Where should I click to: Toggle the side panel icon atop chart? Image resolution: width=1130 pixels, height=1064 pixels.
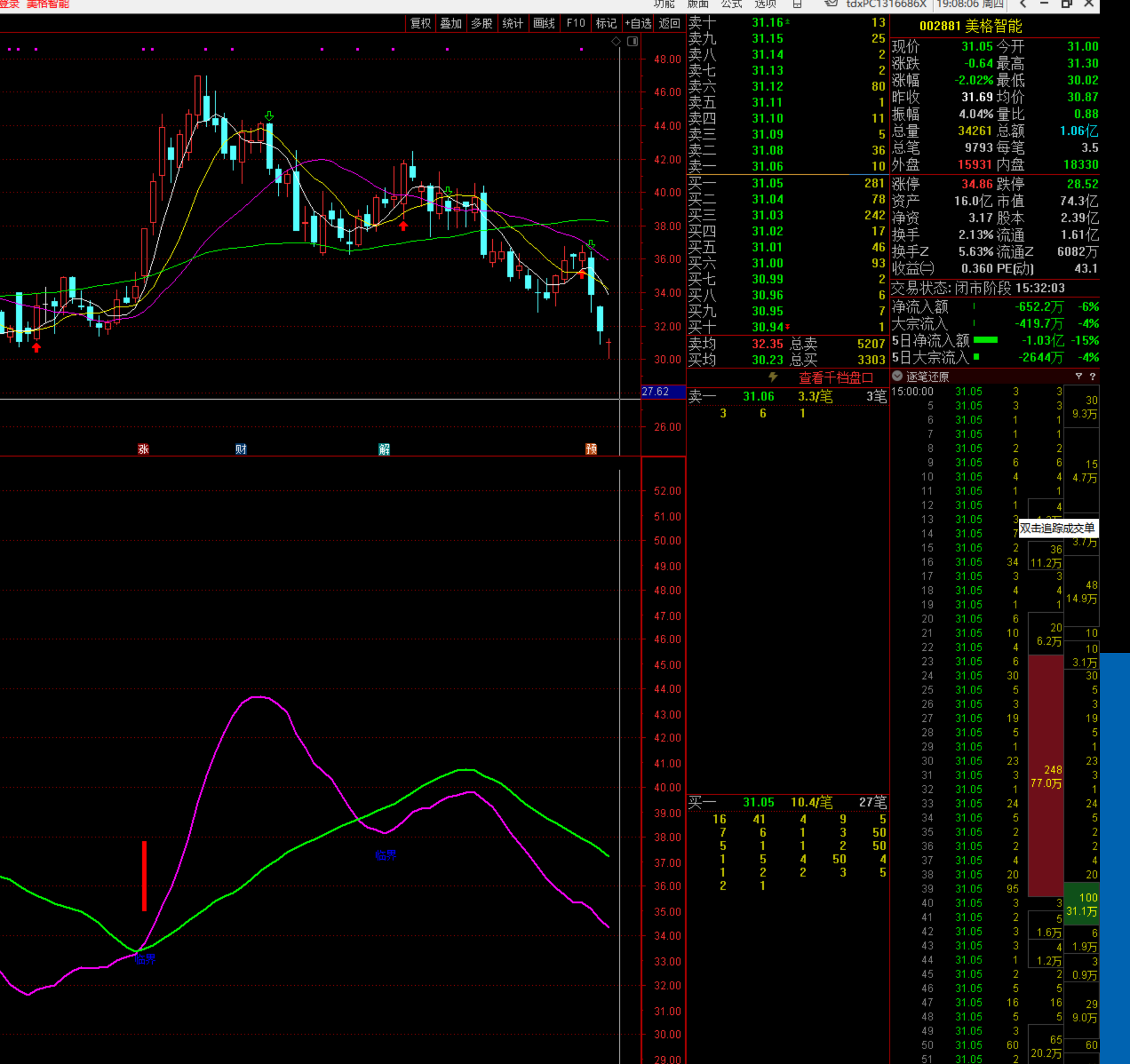[633, 41]
